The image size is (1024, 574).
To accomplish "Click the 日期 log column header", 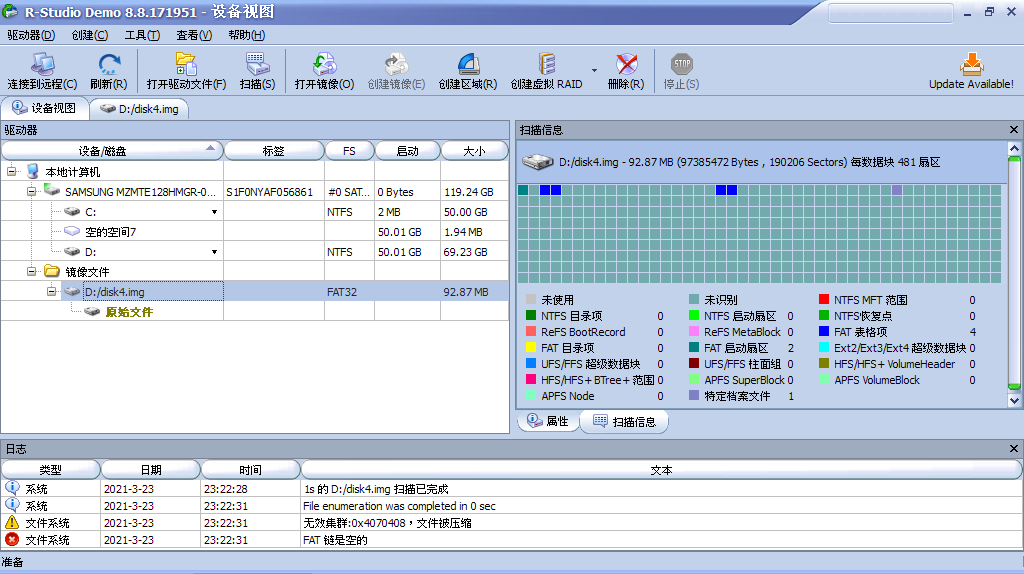I will 151,470.
